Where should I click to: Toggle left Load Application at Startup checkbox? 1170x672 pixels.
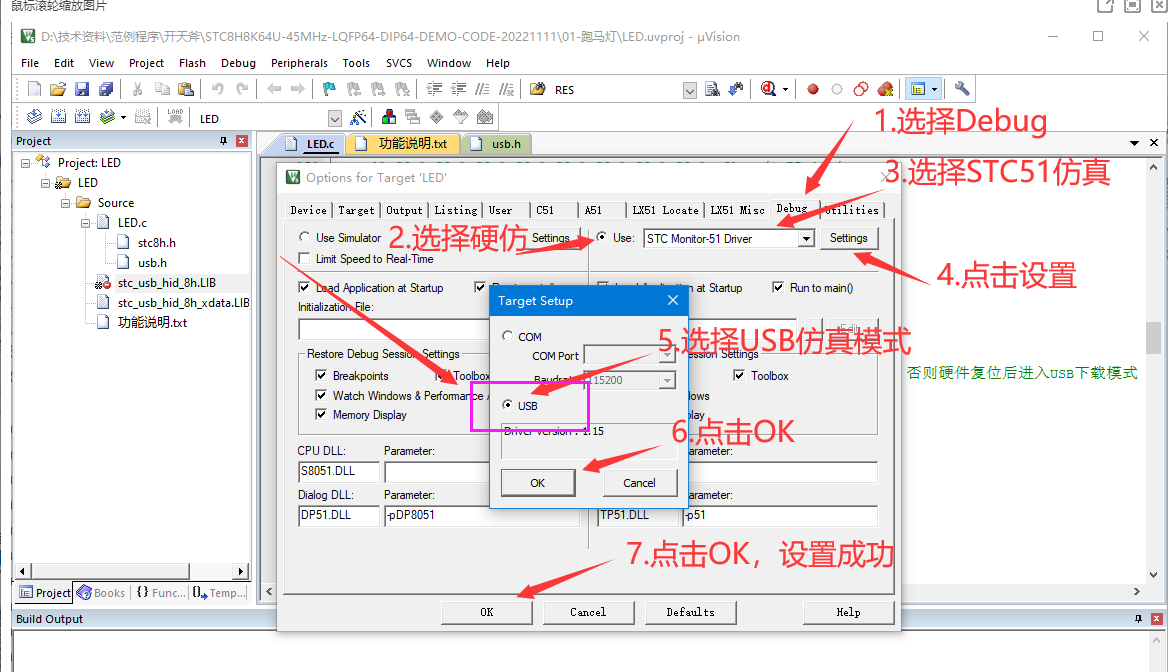click(x=304, y=287)
